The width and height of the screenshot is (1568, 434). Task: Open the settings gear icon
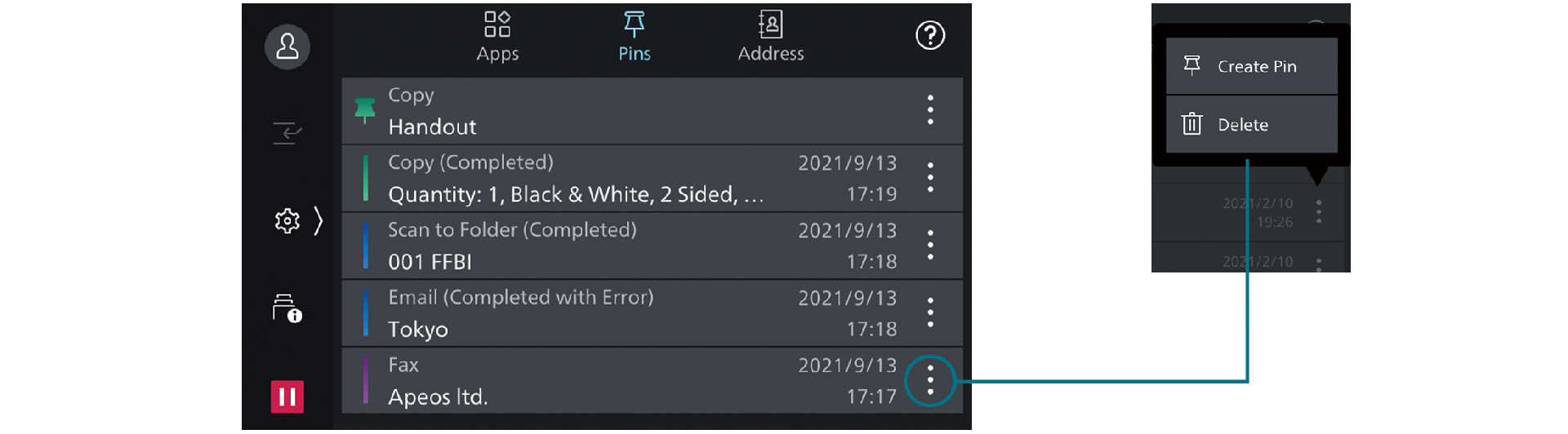[x=287, y=221]
